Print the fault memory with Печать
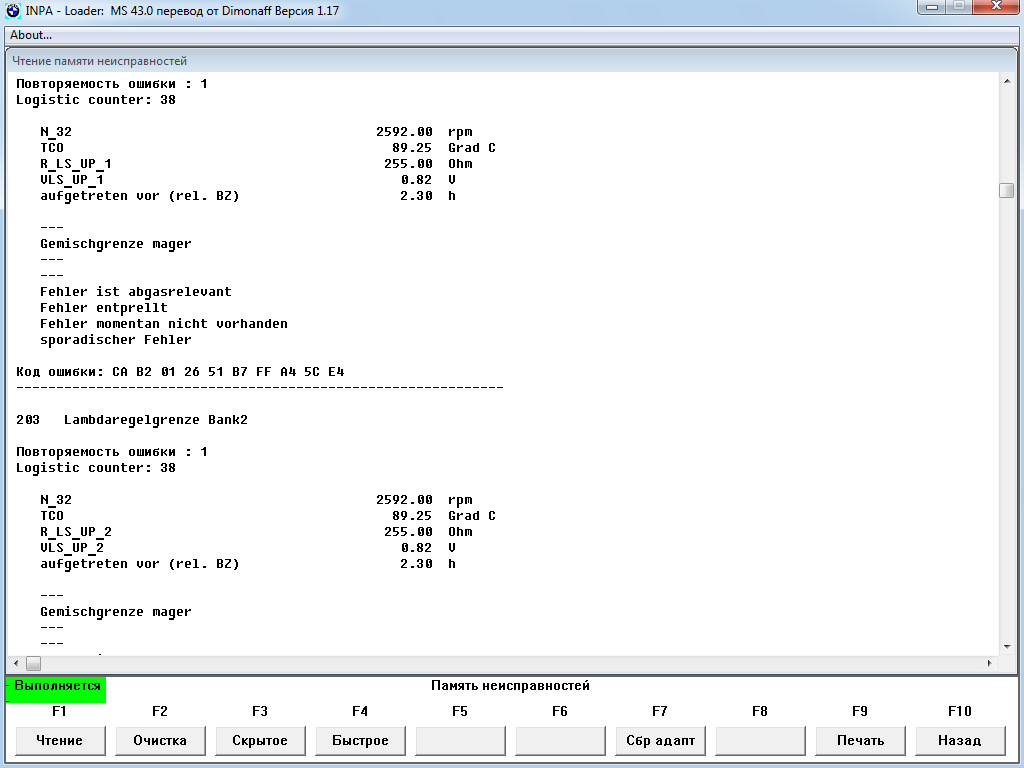 (x=860, y=741)
